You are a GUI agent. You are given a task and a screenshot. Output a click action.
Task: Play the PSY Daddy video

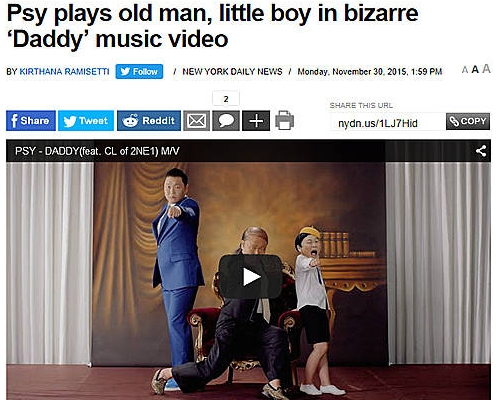(250, 277)
